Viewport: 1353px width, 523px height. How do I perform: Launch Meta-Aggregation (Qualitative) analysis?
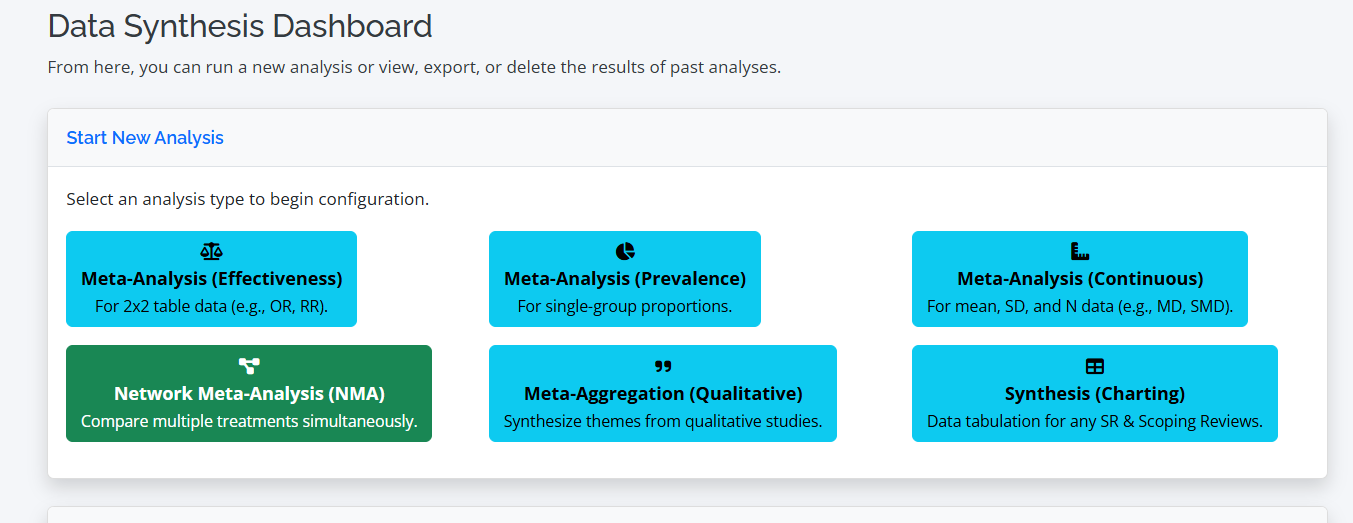click(x=663, y=393)
